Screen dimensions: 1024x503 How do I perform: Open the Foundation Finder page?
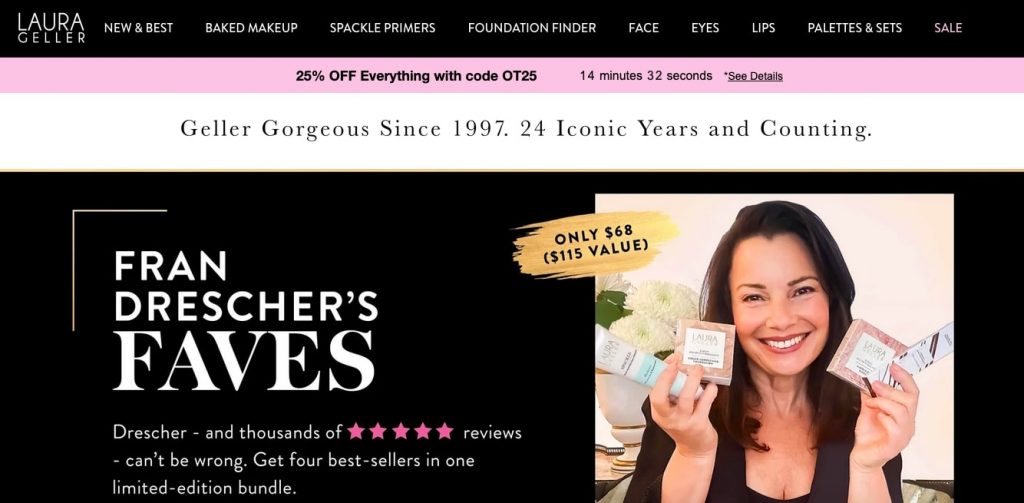pos(532,28)
